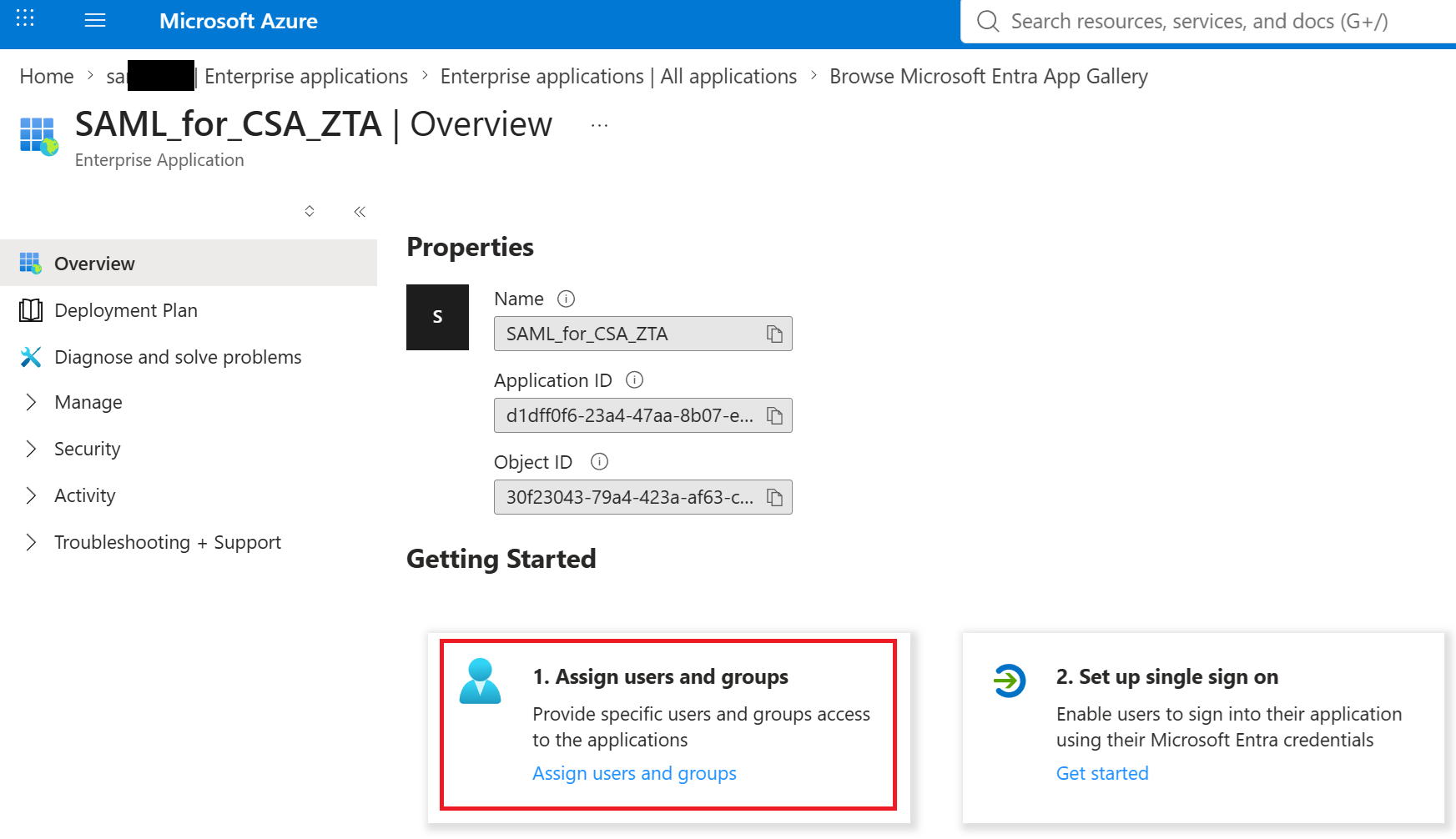1456x839 pixels.
Task: Click the Assign users and groups link
Action: [x=634, y=773]
